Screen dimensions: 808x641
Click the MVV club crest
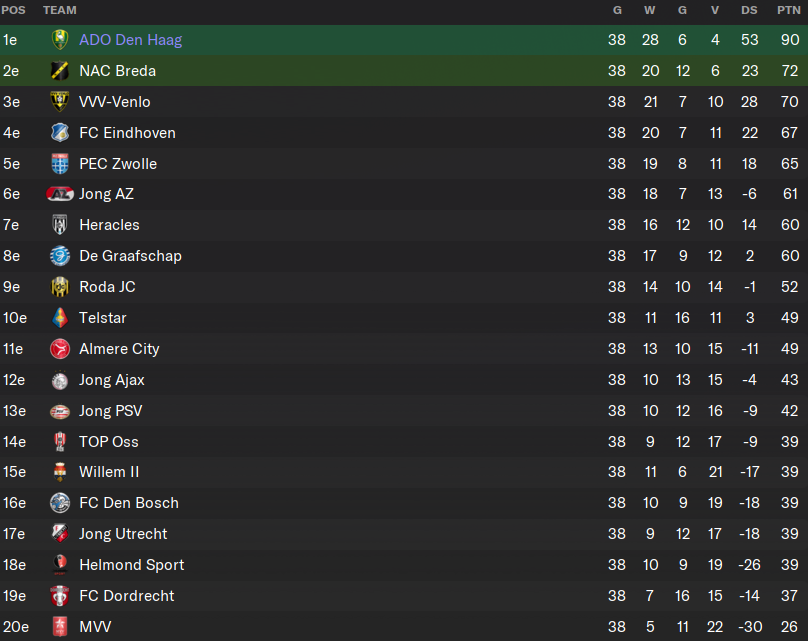point(60,627)
